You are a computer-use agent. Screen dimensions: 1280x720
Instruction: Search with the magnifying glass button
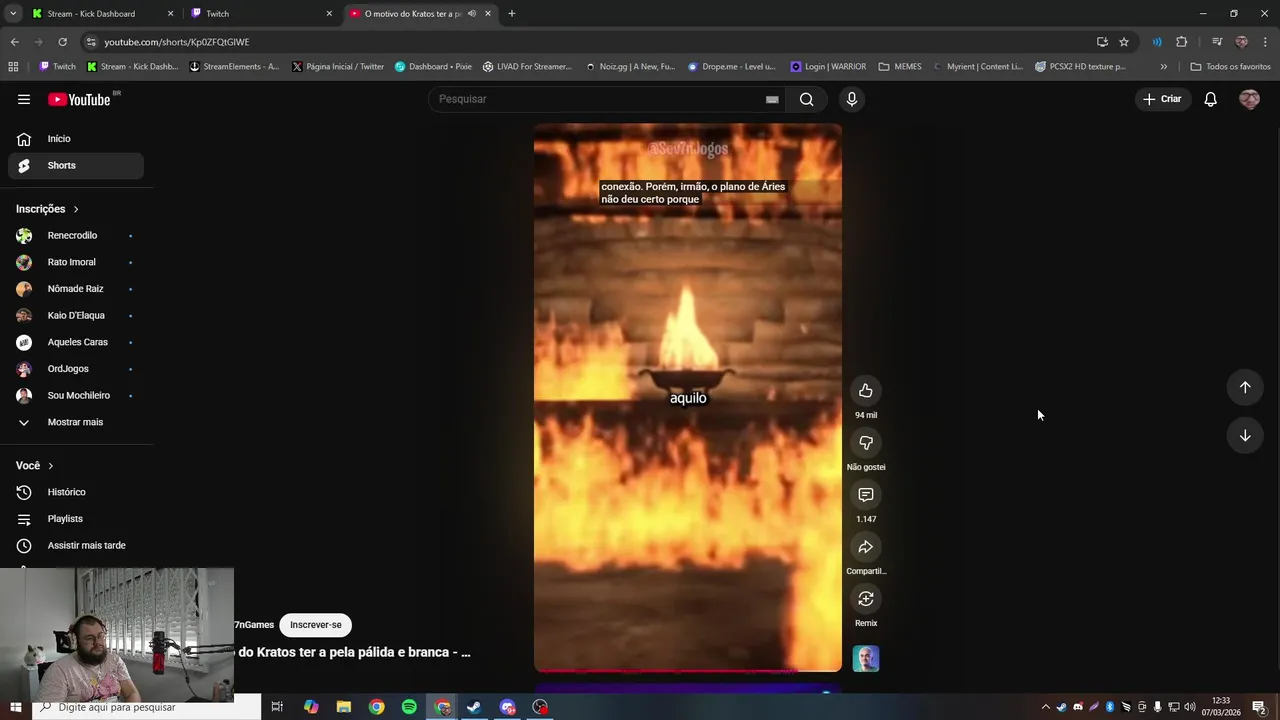point(806,99)
